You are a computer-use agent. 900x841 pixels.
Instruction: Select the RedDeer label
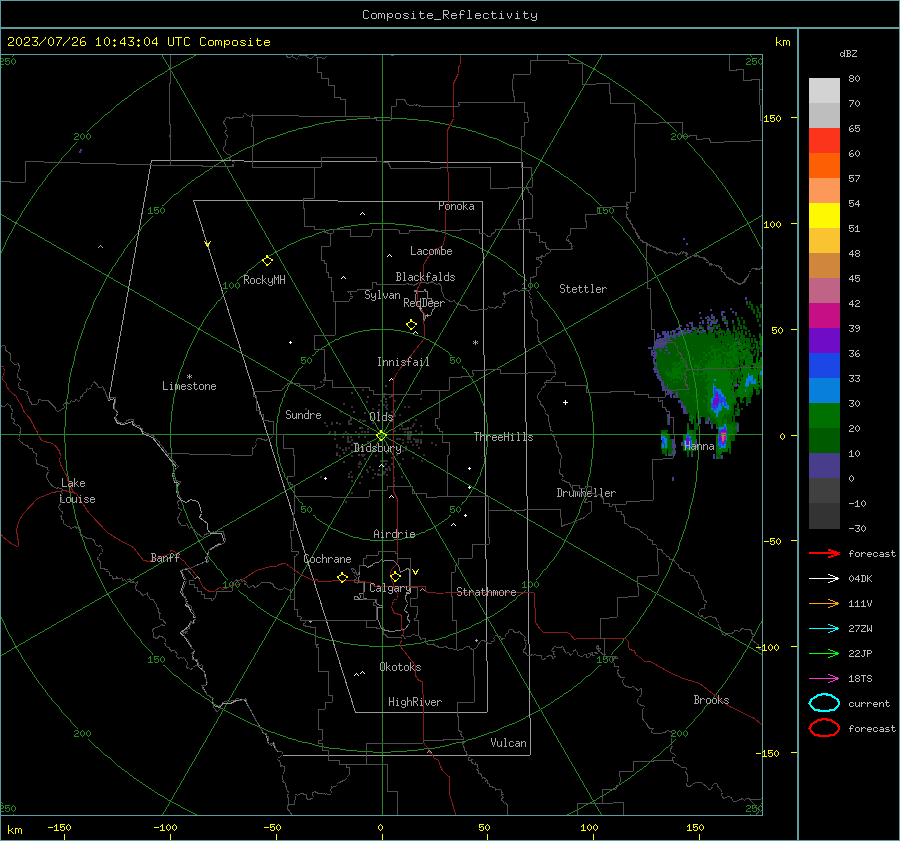(x=424, y=303)
